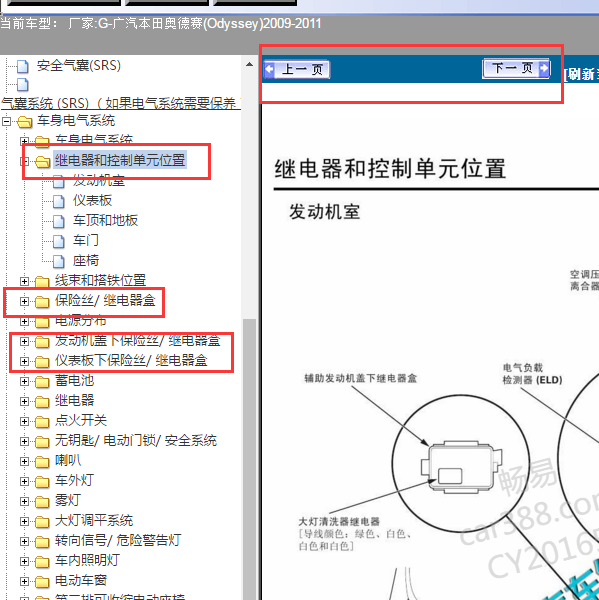Screen dimensions: 599x600
Task: Open the 座椅 page
Action: [86, 260]
